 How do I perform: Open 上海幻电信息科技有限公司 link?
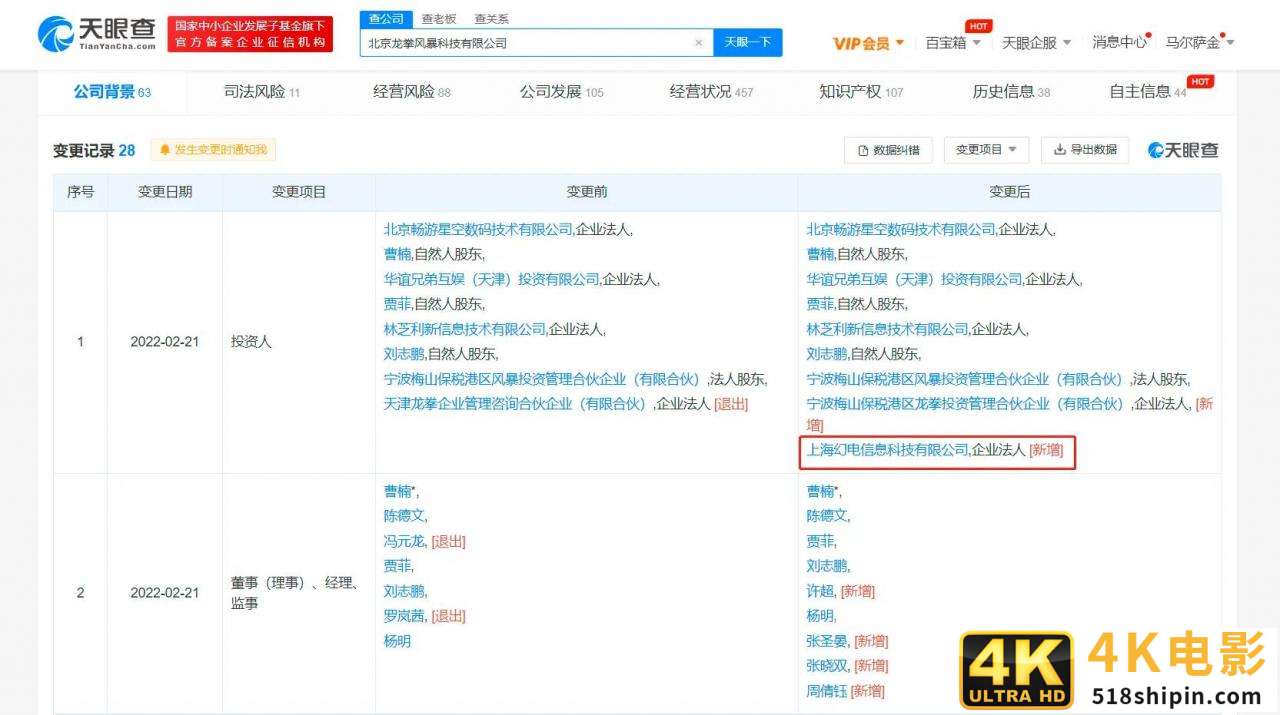pyautogui.click(x=887, y=450)
